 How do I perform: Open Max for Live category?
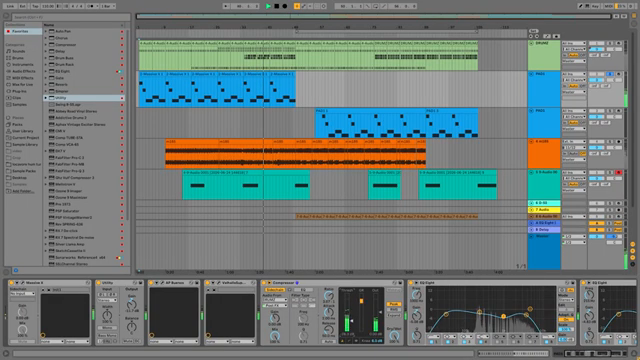pos(22,84)
